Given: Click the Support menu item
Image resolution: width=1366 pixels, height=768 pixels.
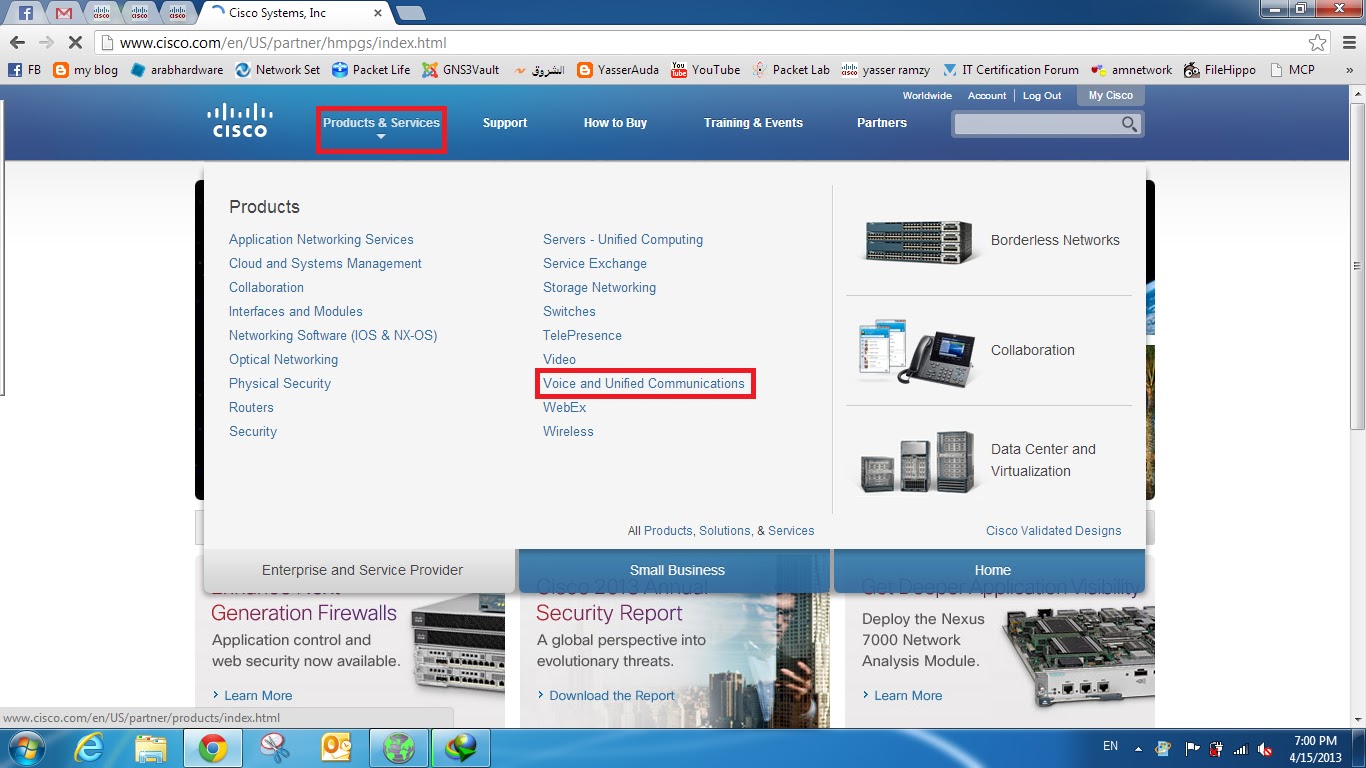Looking at the screenshot, I should (505, 123).
